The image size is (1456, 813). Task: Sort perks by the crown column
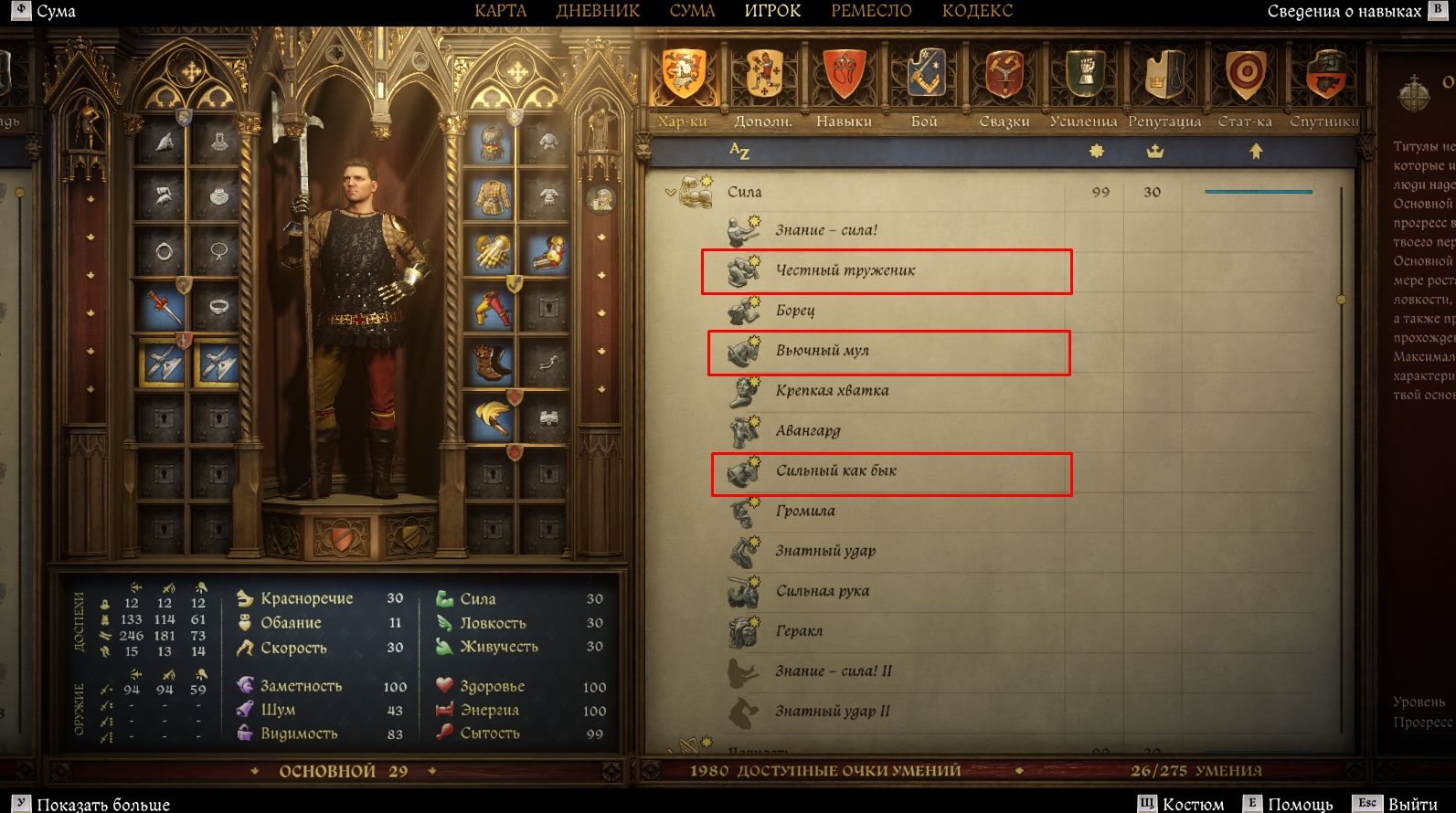tap(1155, 151)
